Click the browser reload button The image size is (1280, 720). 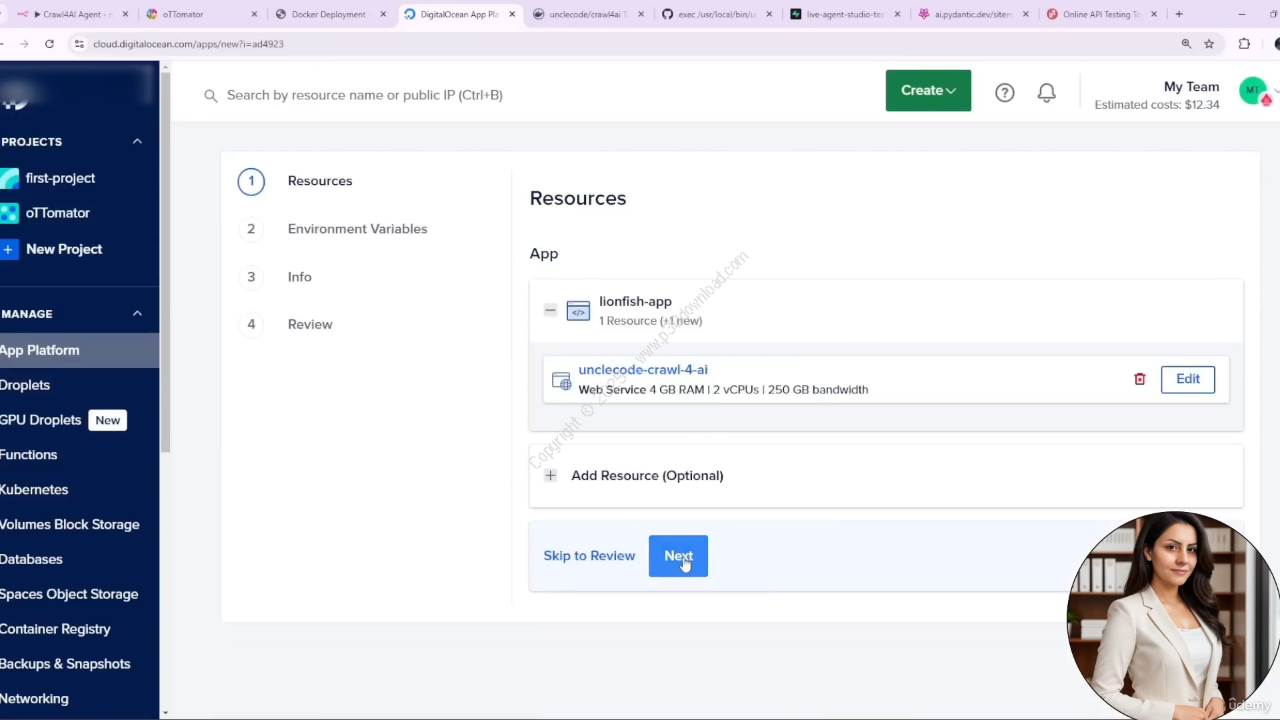pyautogui.click(x=49, y=44)
